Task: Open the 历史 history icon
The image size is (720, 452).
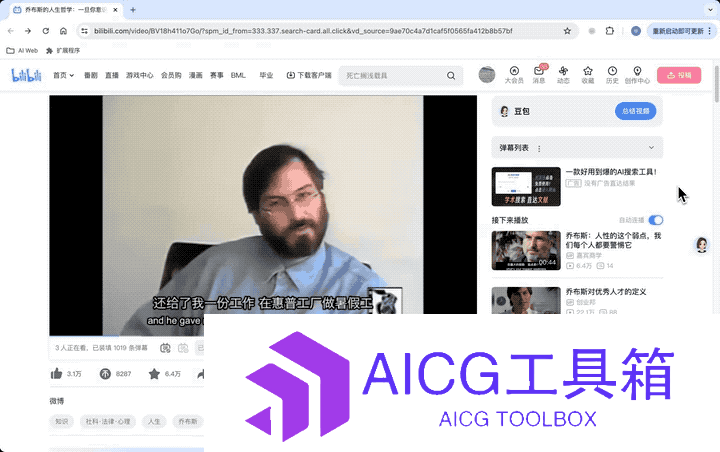Action: click(612, 75)
